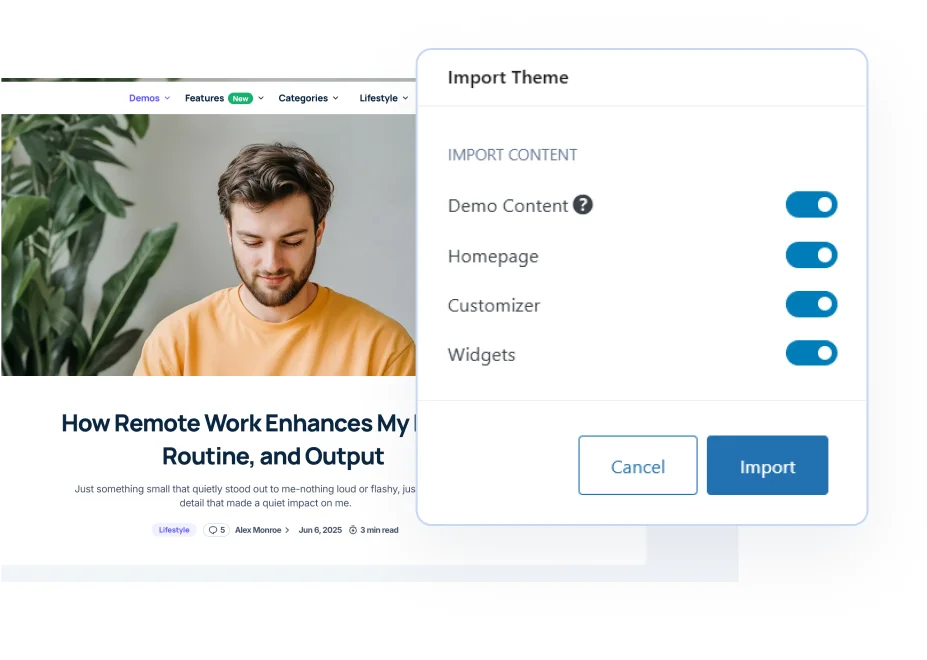Click the Cancel button

(638, 465)
